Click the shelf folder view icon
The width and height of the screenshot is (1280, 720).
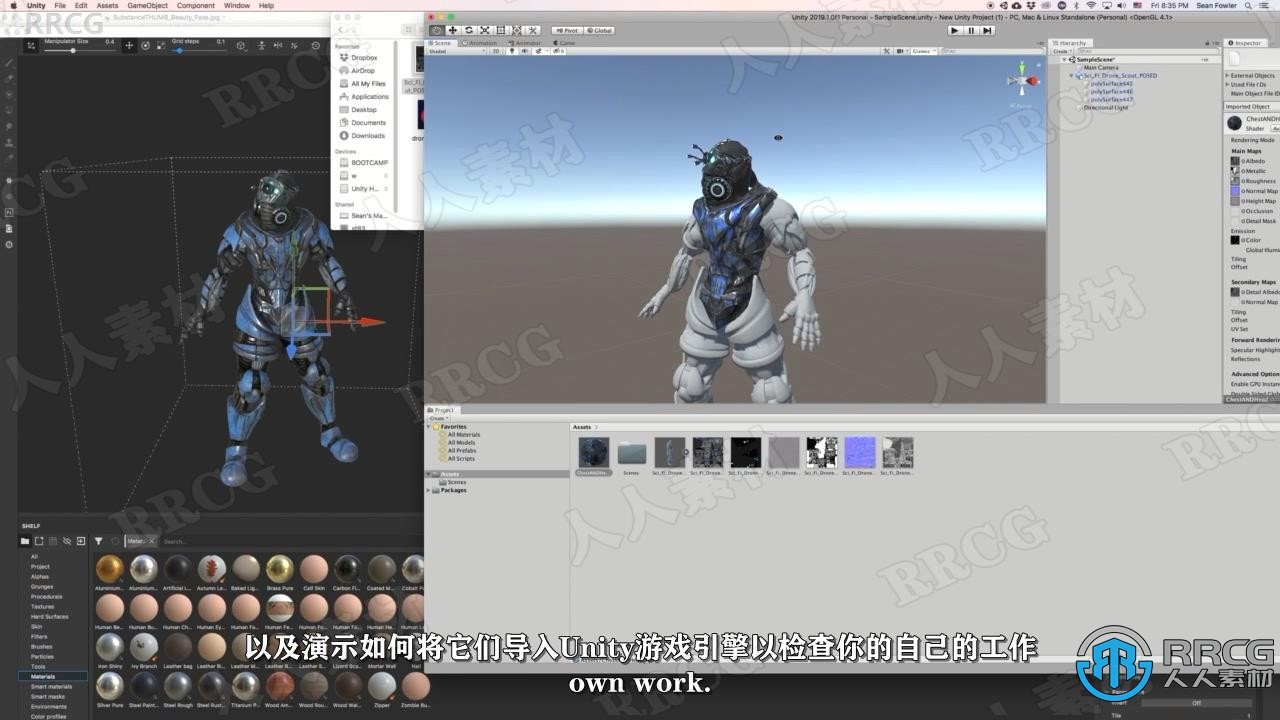coord(25,541)
